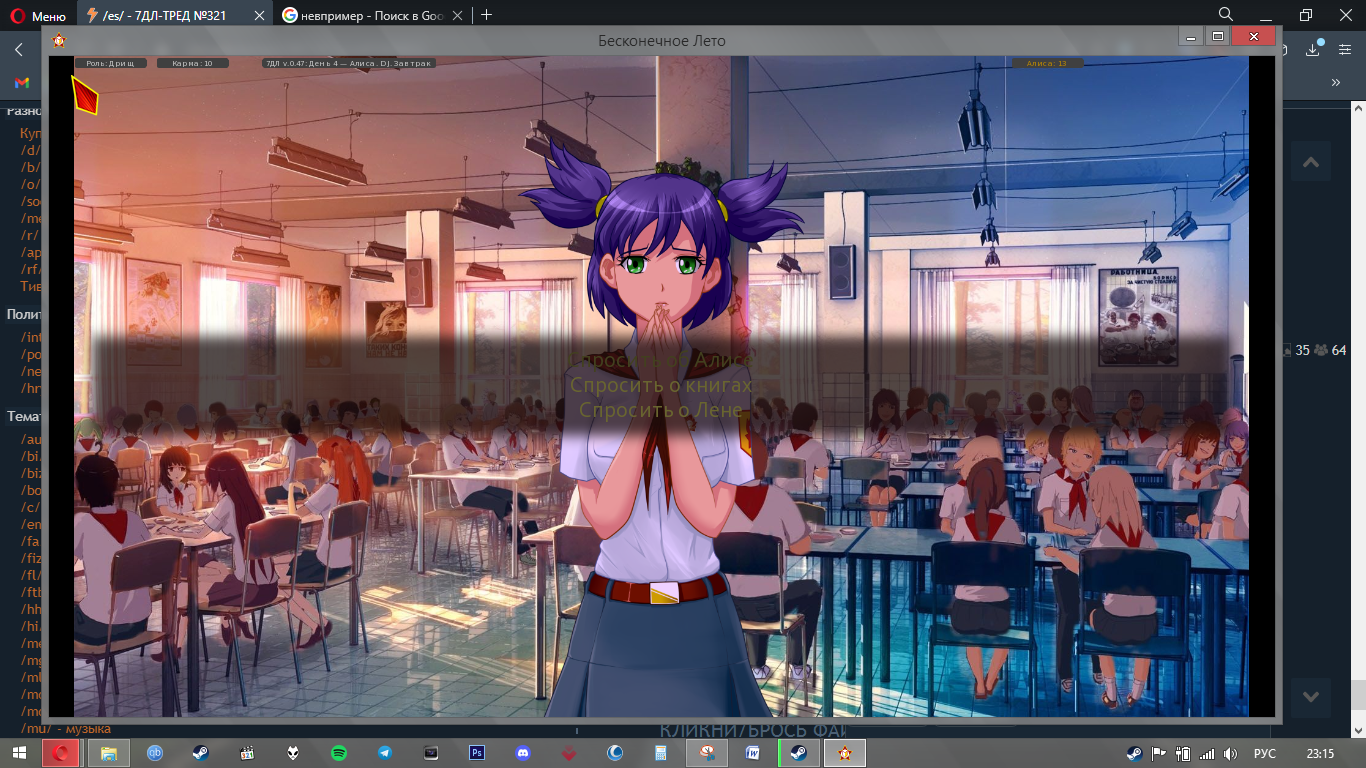Click the red pioneer badge icon in the game
Image resolution: width=1366 pixels, height=768 pixels.
84,95
